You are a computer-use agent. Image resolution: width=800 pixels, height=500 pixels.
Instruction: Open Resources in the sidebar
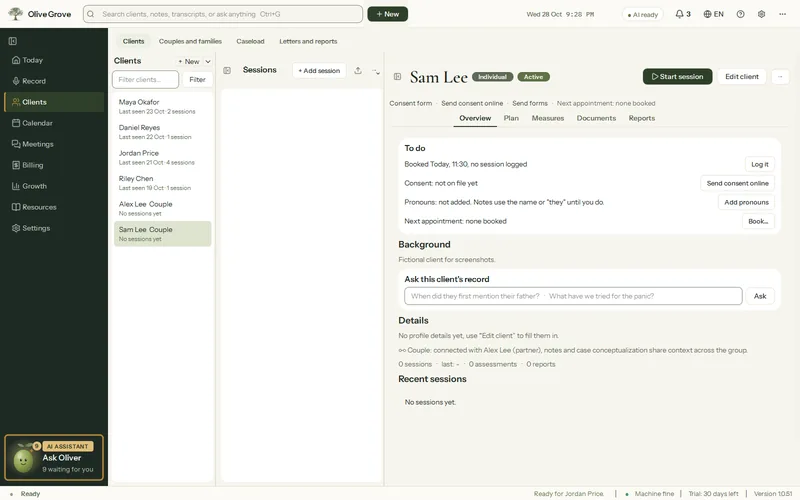(x=54, y=207)
